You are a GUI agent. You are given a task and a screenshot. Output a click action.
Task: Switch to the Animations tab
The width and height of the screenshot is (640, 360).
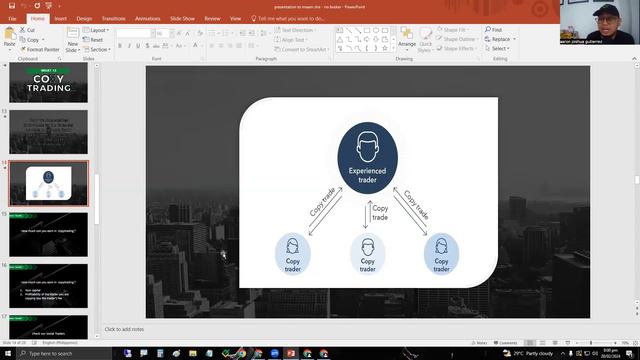[x=147, y=18]
